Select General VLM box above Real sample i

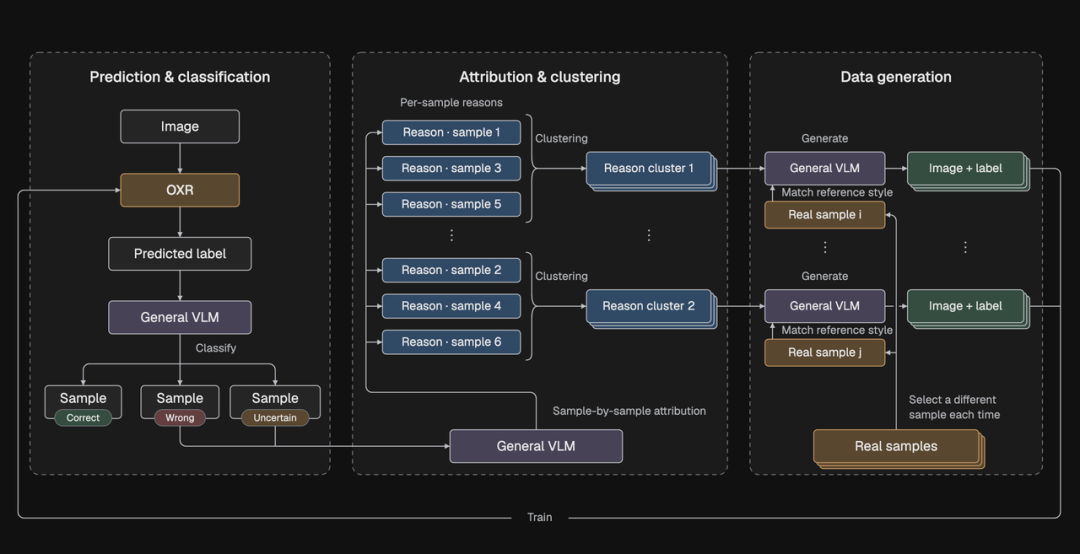(x=824, y=168)
